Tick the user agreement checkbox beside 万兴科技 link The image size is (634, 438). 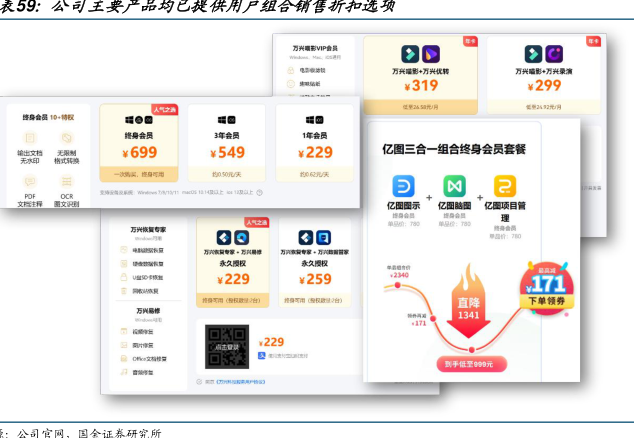(x=199, y=381)
